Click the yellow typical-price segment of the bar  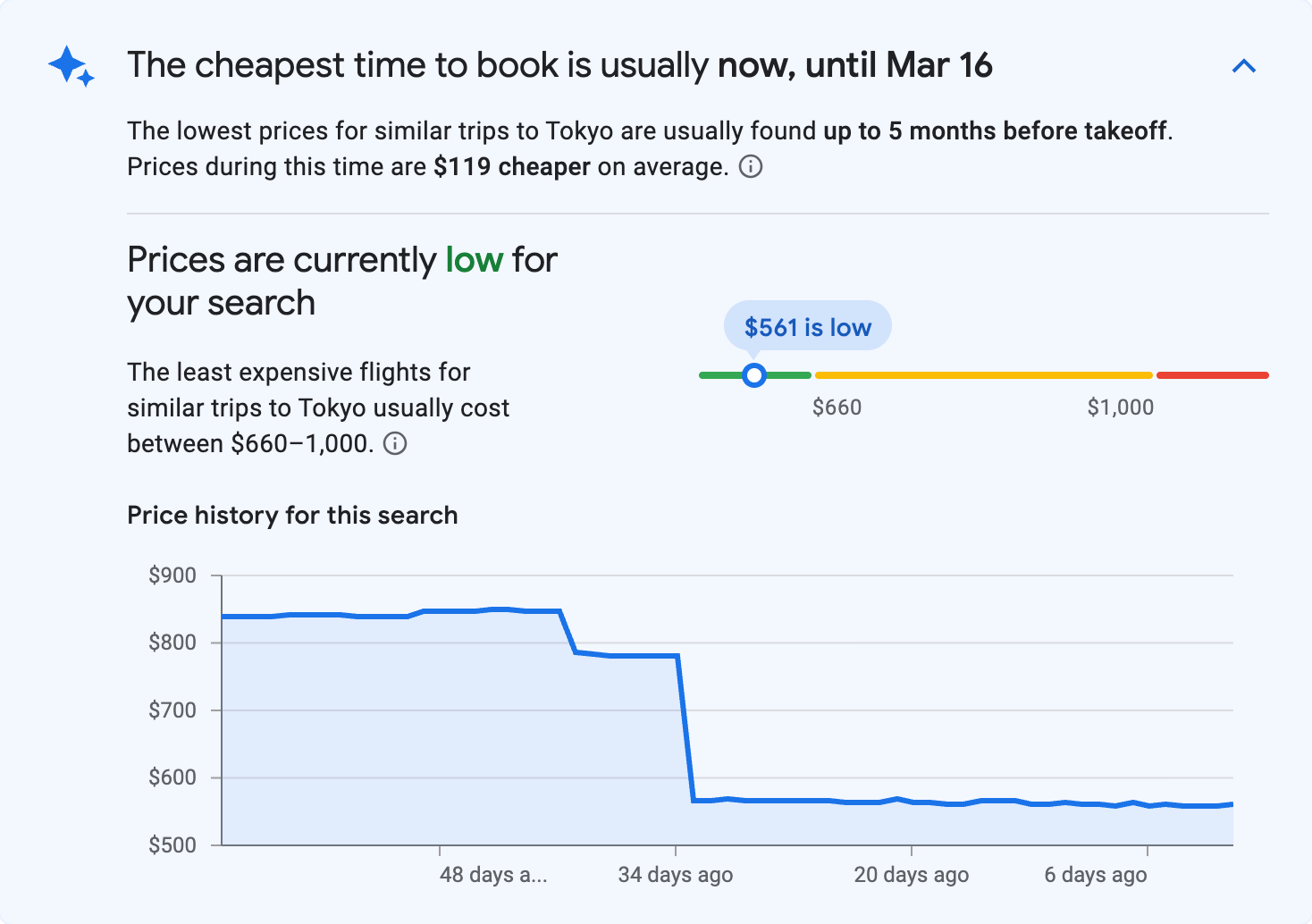click(x=983, y=374)
